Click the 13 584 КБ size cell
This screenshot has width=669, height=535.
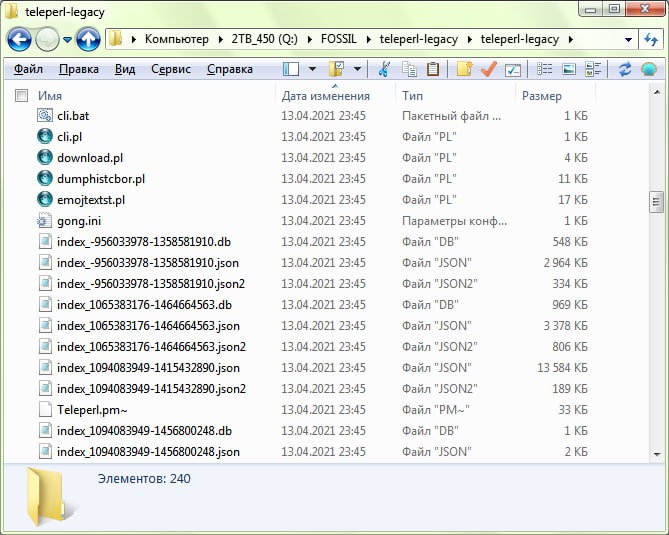(562, 367)
